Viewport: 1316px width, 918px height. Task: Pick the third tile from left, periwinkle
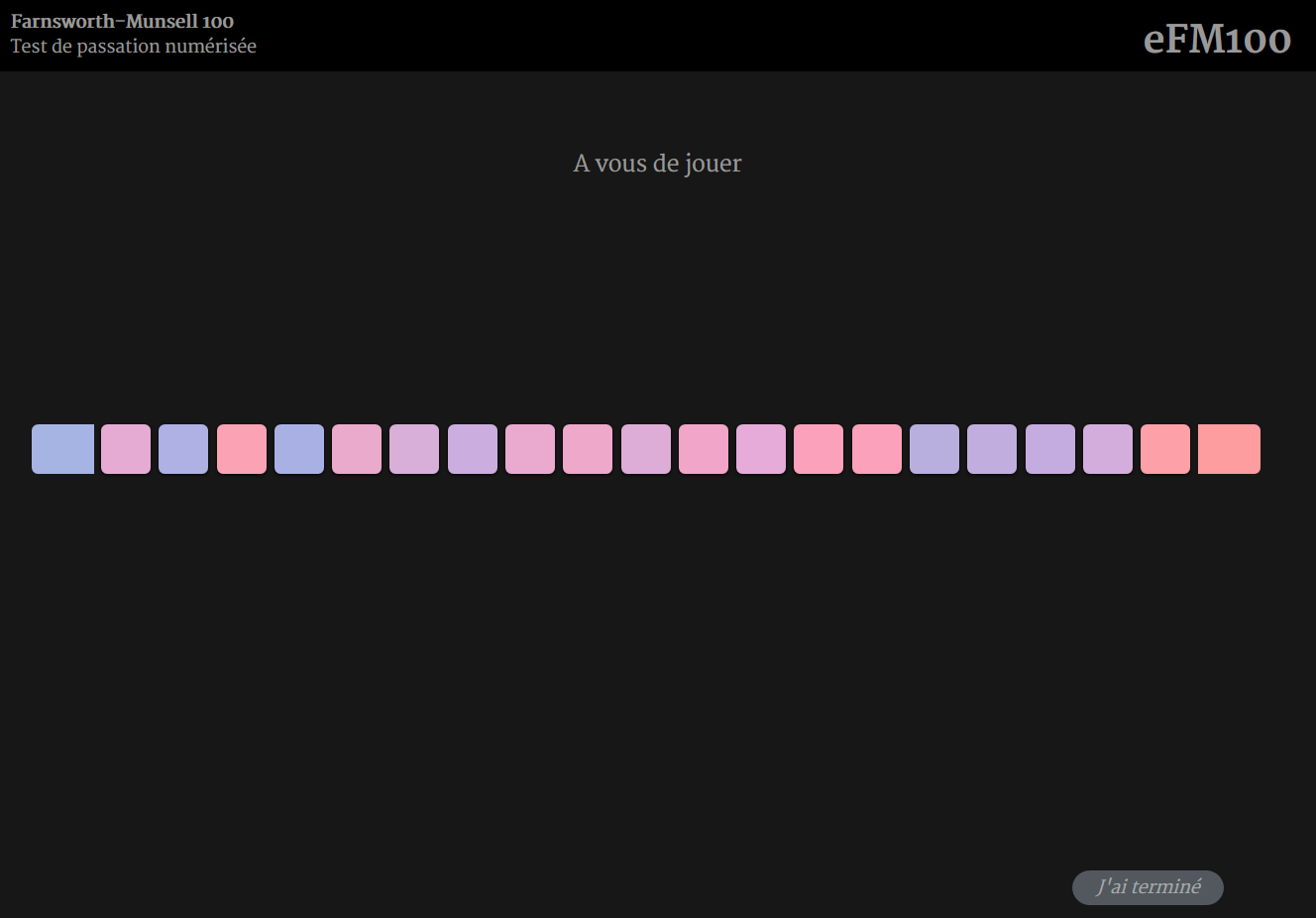183,449
